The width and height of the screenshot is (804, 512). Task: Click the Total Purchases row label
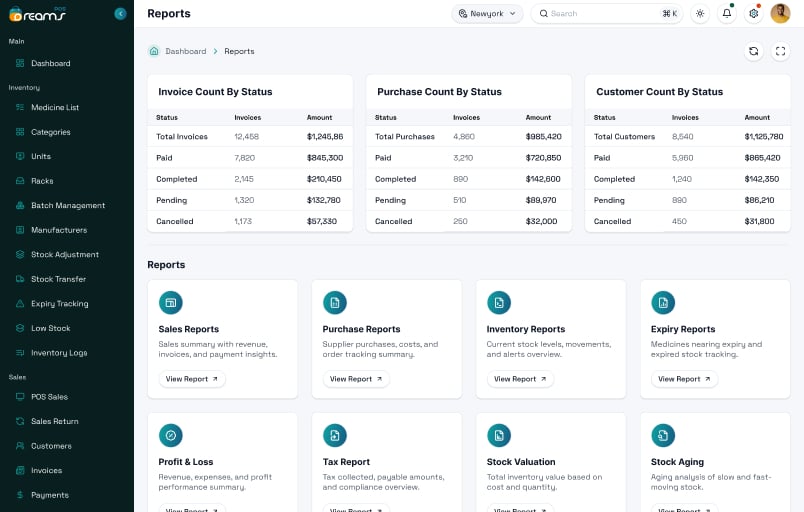click(405, 137)
